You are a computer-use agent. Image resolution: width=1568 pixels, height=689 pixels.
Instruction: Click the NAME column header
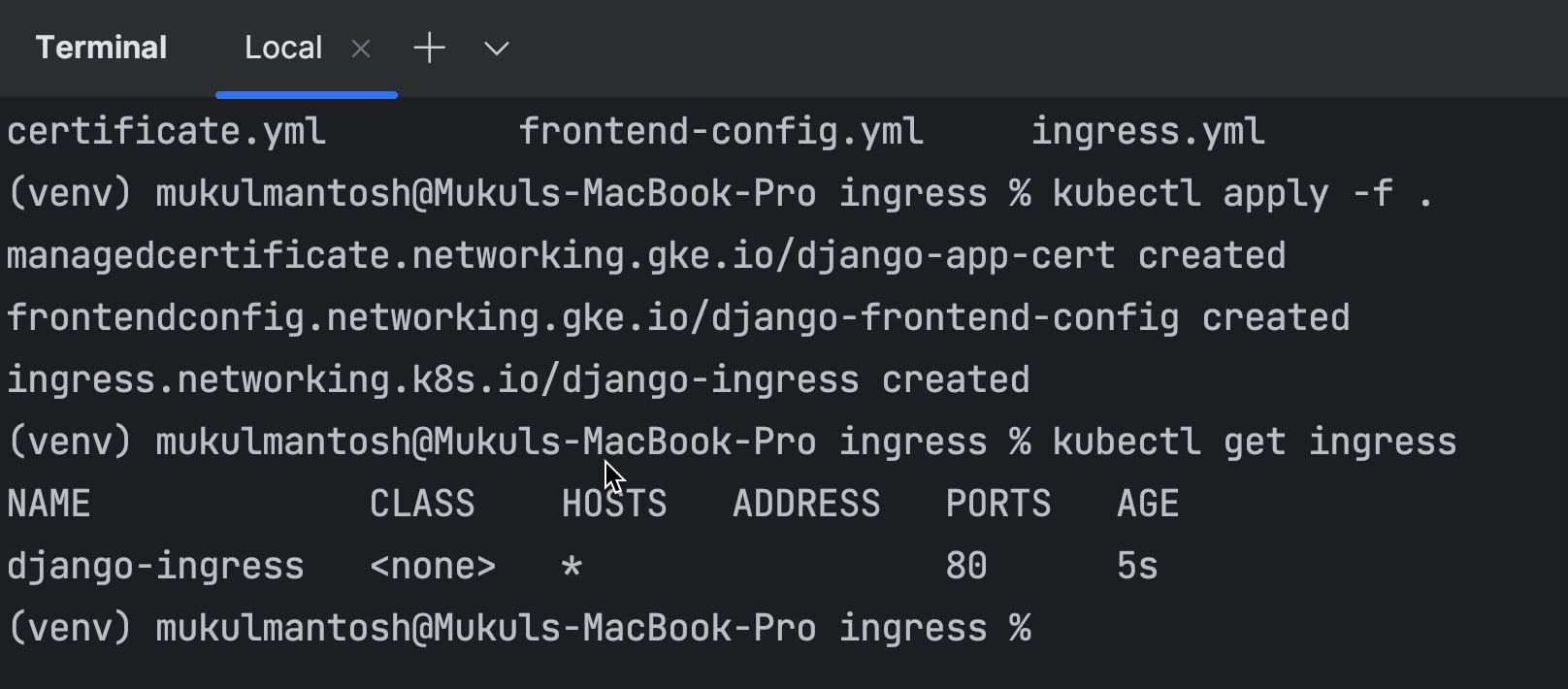49,504
